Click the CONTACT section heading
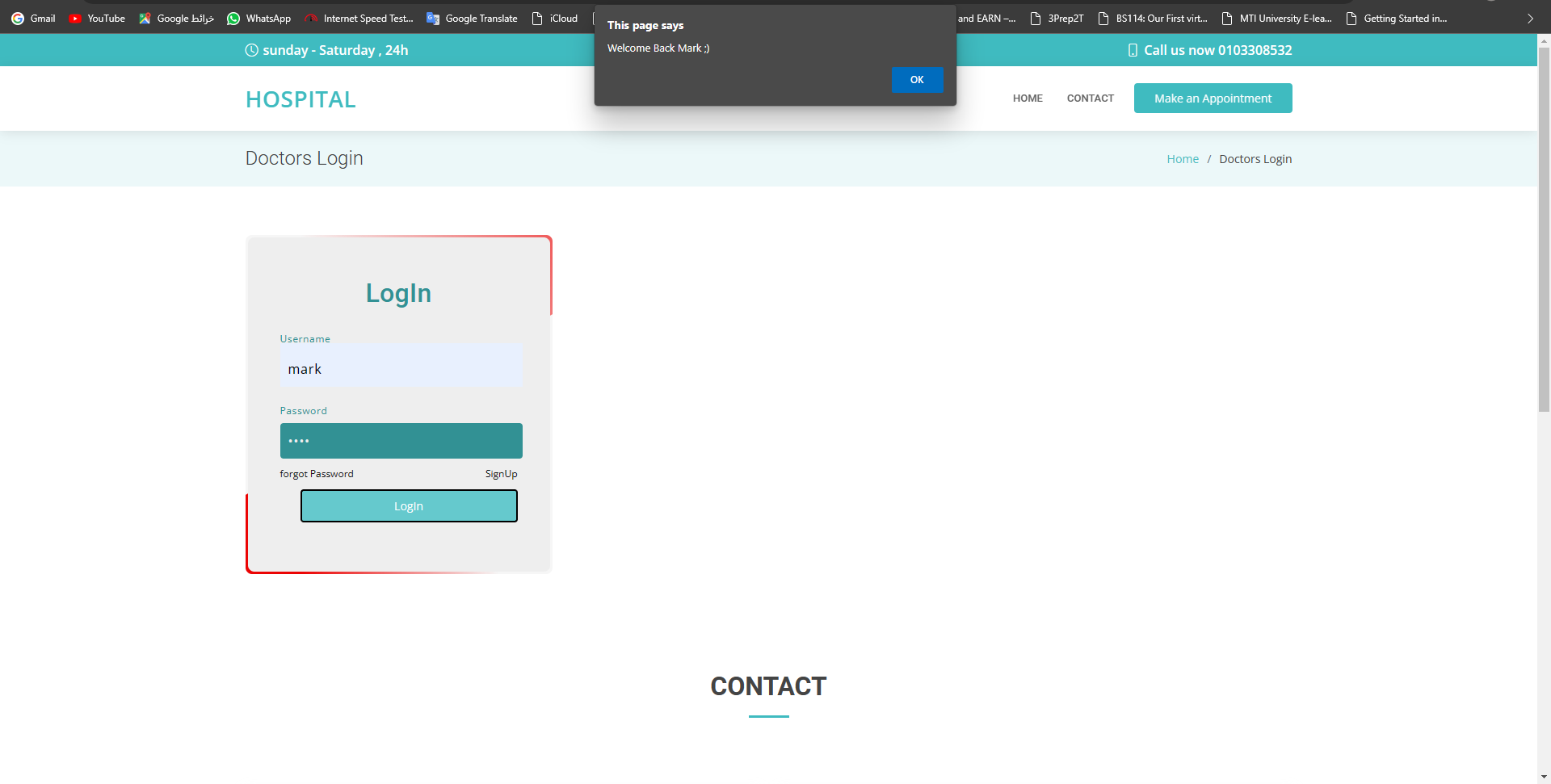 (x=768, y=686)
